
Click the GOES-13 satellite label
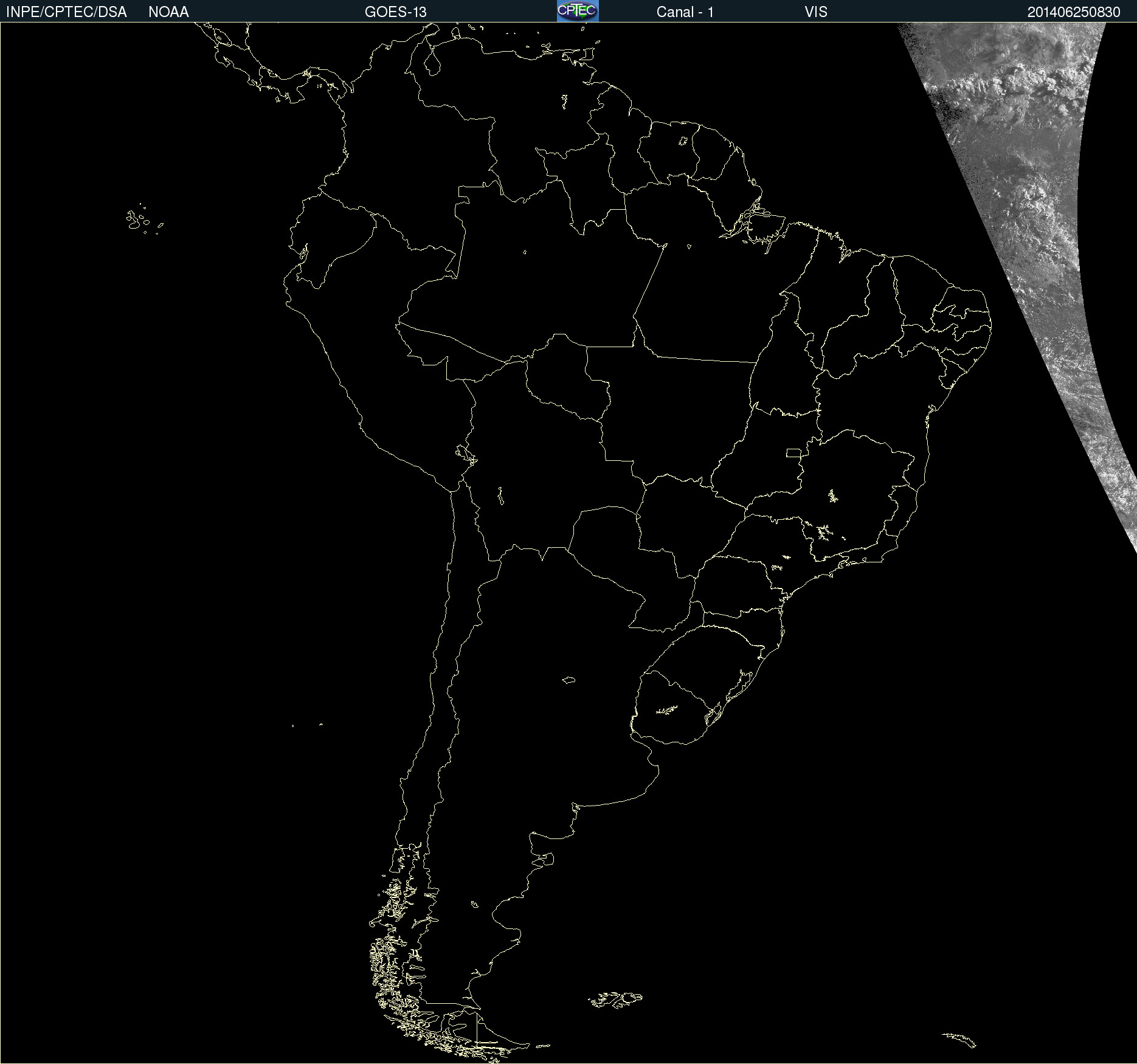395,12
